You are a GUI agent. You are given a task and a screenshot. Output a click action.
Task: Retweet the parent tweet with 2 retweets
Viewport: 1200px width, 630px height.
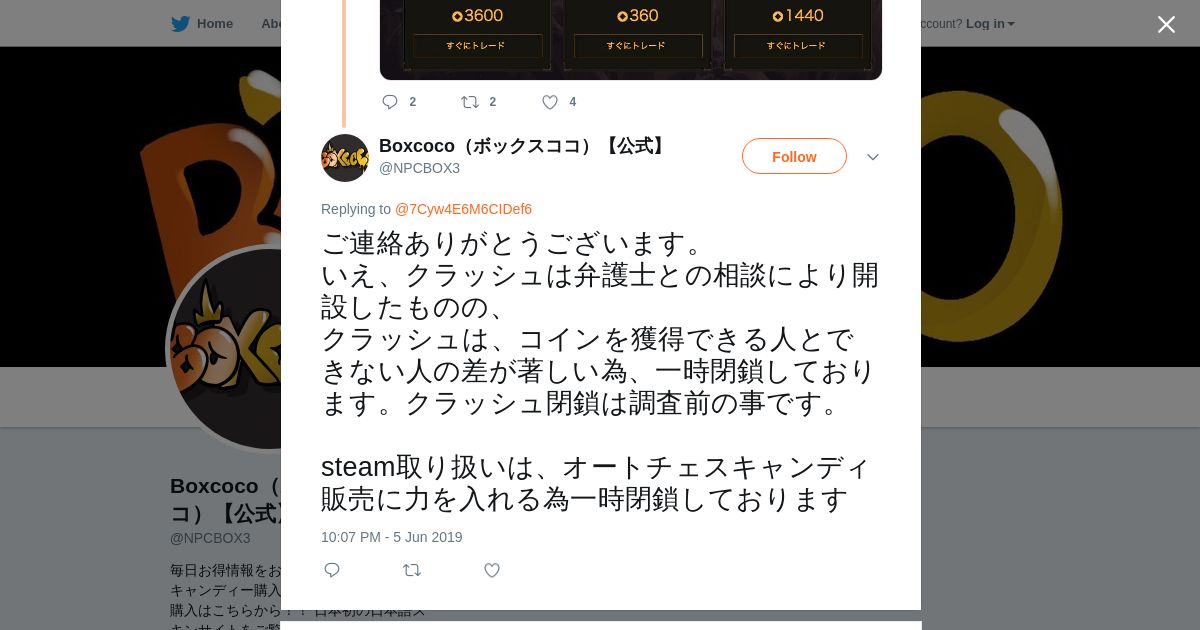pyautogui.click(x=470, y=102)
